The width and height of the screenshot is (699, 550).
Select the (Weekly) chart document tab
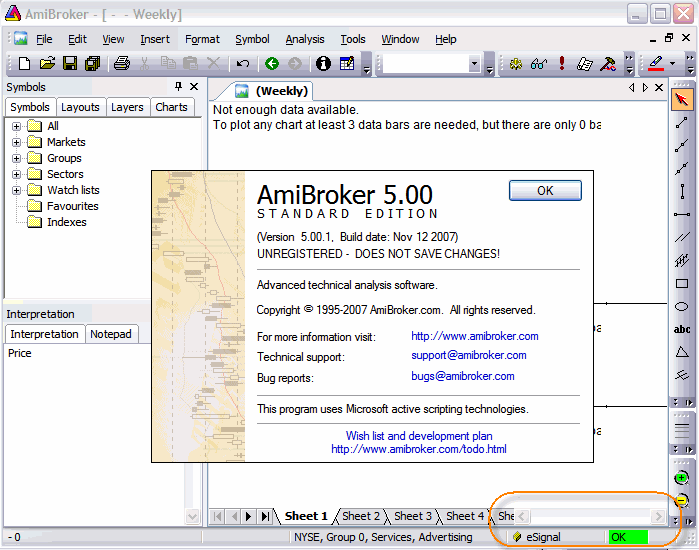pos(272,91)
